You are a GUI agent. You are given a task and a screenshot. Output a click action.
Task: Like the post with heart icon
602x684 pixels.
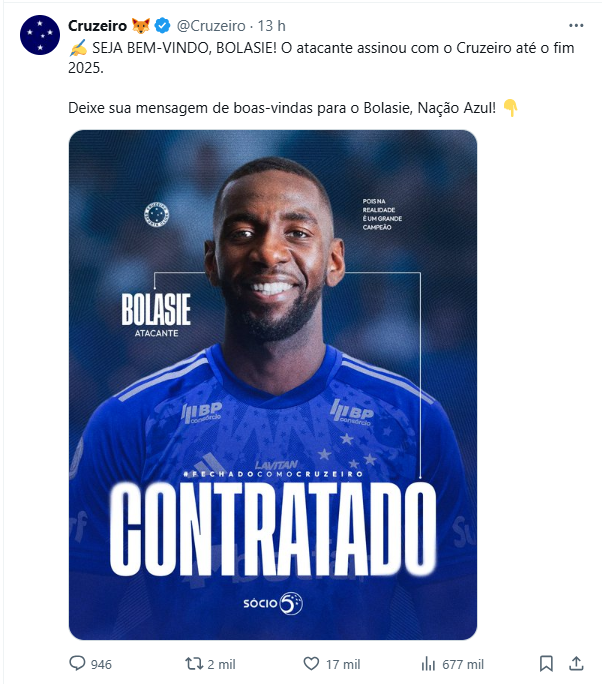click(x=311, y=664)
